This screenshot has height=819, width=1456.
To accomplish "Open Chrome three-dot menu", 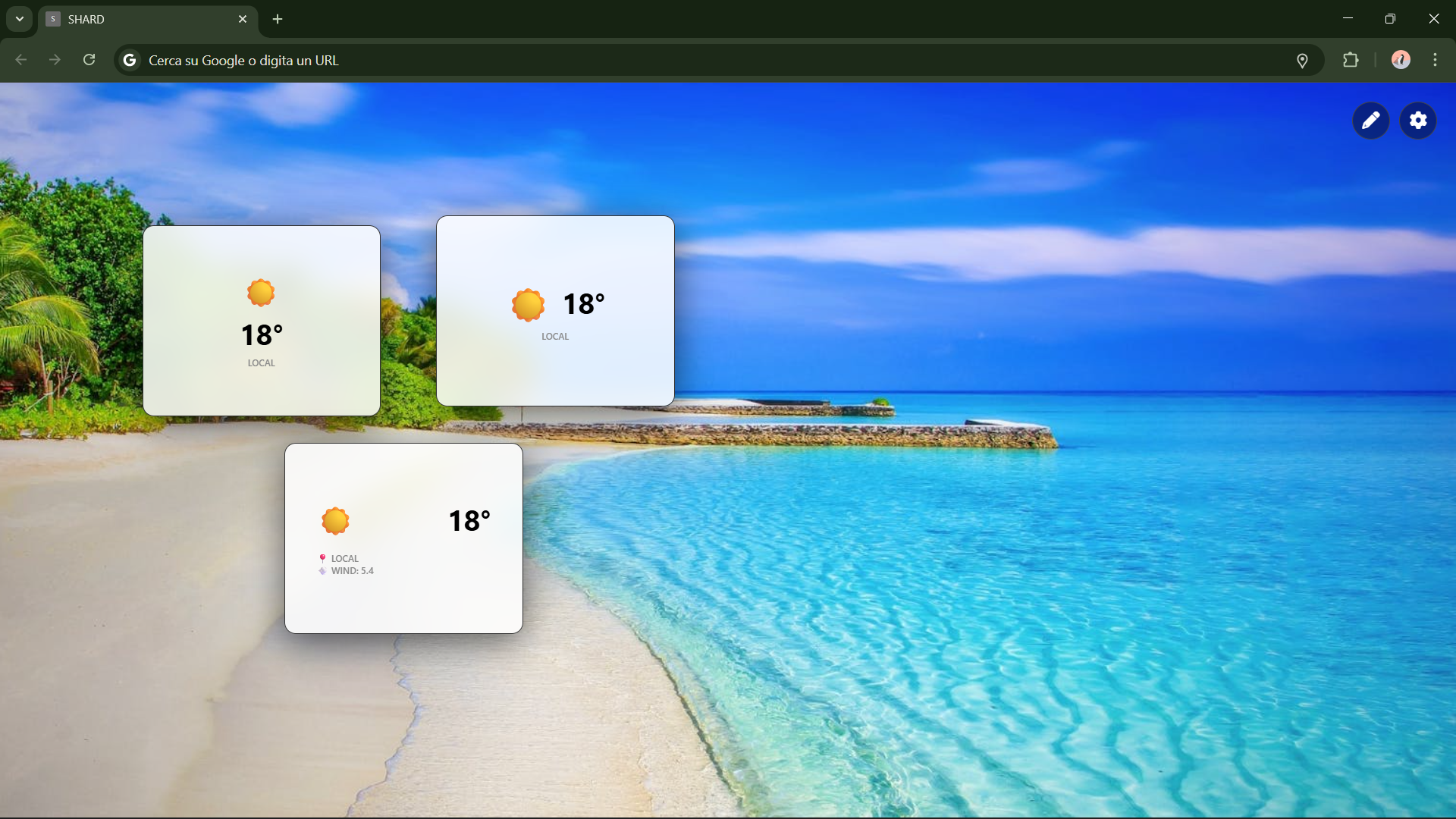I will tap(1435, 60).
